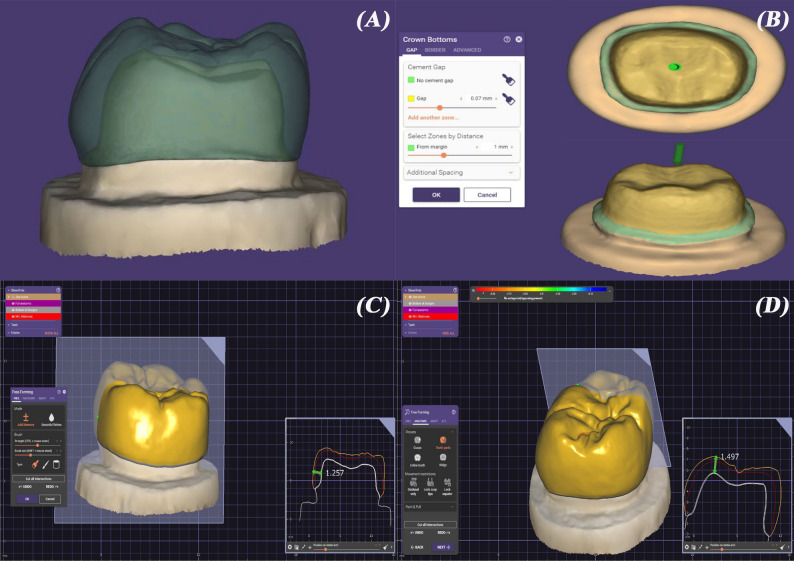Click the green No cement gap swatch

(x=411, y=80)
